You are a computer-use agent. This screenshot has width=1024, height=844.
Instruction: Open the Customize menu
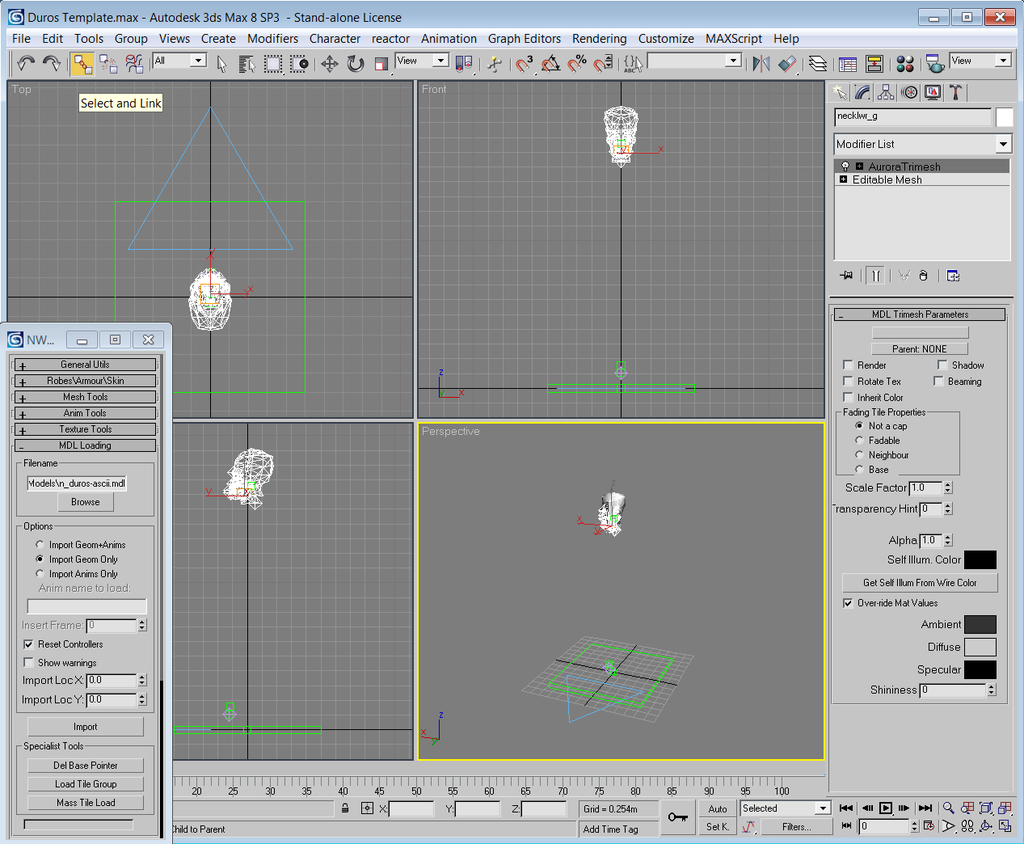tap(665, 39)
